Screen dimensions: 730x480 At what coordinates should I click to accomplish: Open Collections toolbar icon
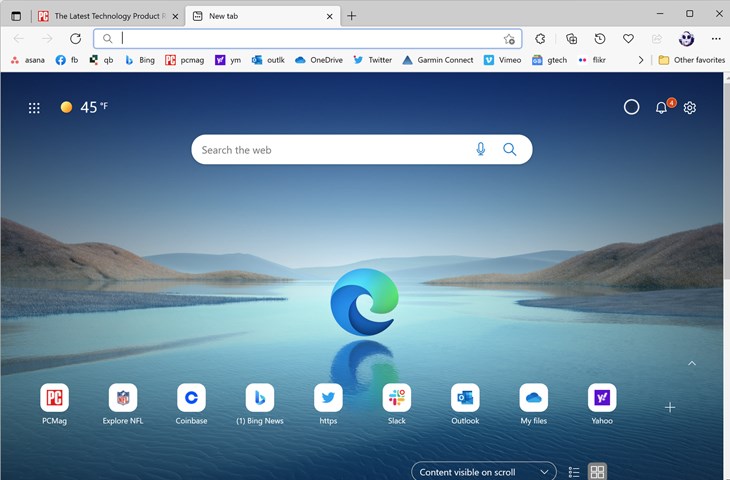click(571, 39)
